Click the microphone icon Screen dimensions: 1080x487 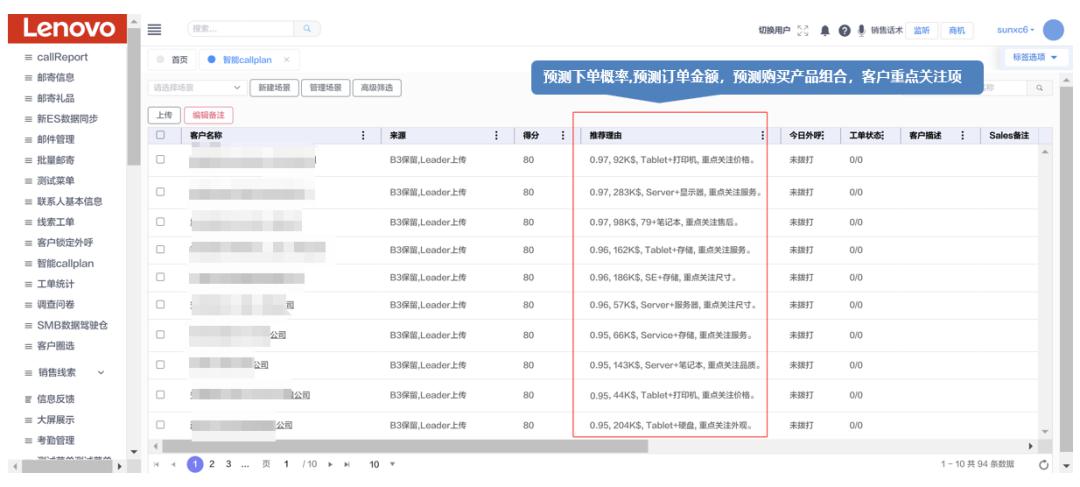[862, 30]
